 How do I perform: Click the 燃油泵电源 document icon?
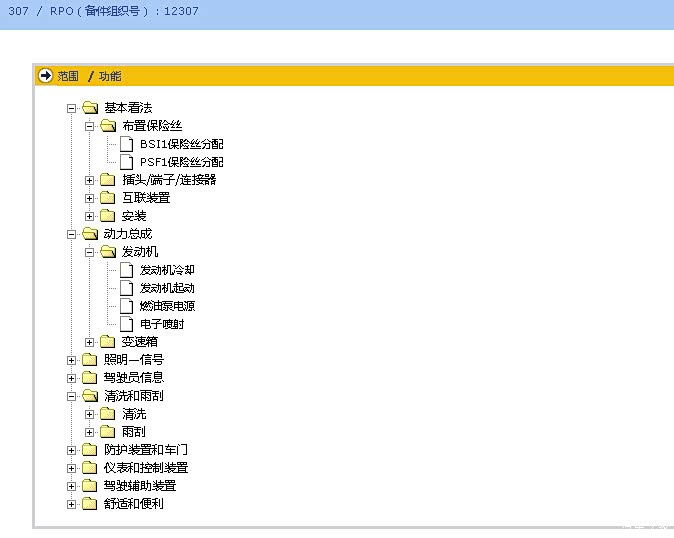pyautogui.click(x=126, y=306)
